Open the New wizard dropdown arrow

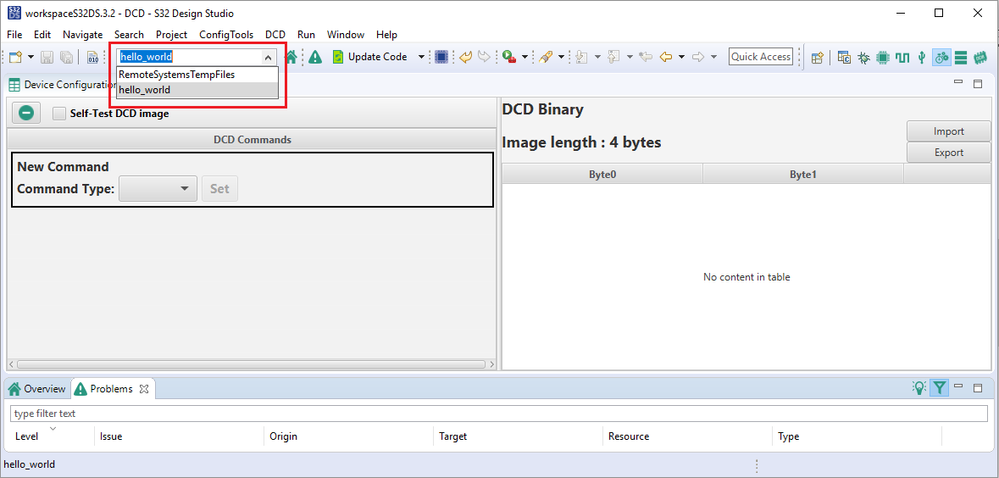point(31,57)
